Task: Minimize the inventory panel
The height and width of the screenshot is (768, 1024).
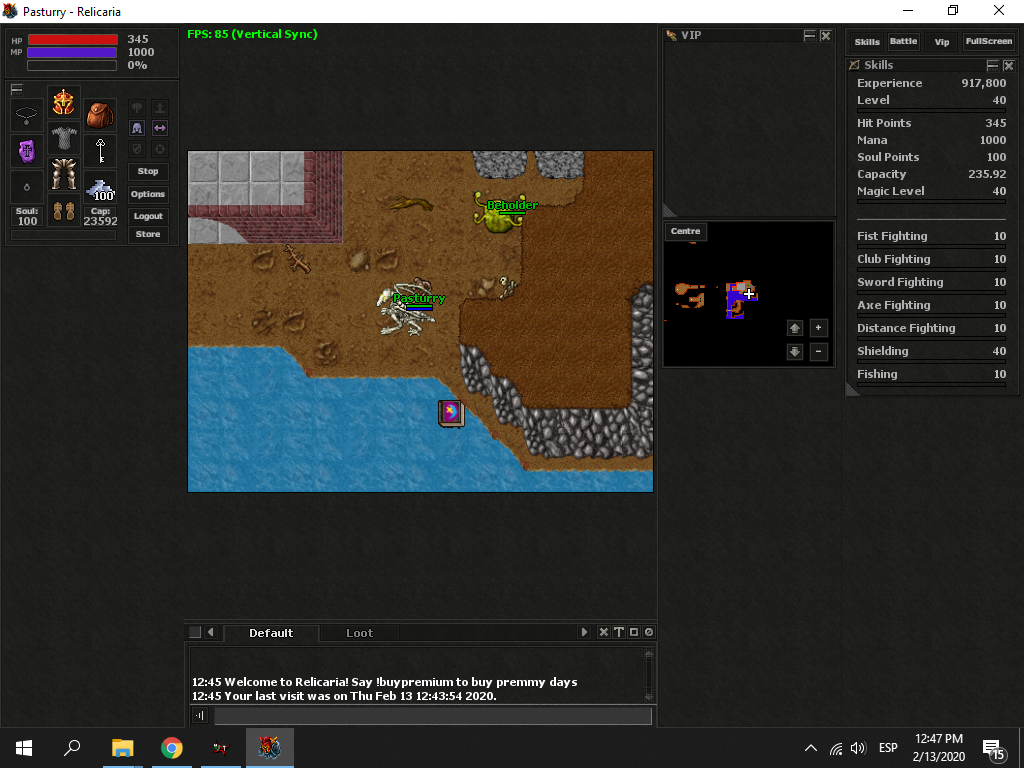Action: [x=17, y=89]
